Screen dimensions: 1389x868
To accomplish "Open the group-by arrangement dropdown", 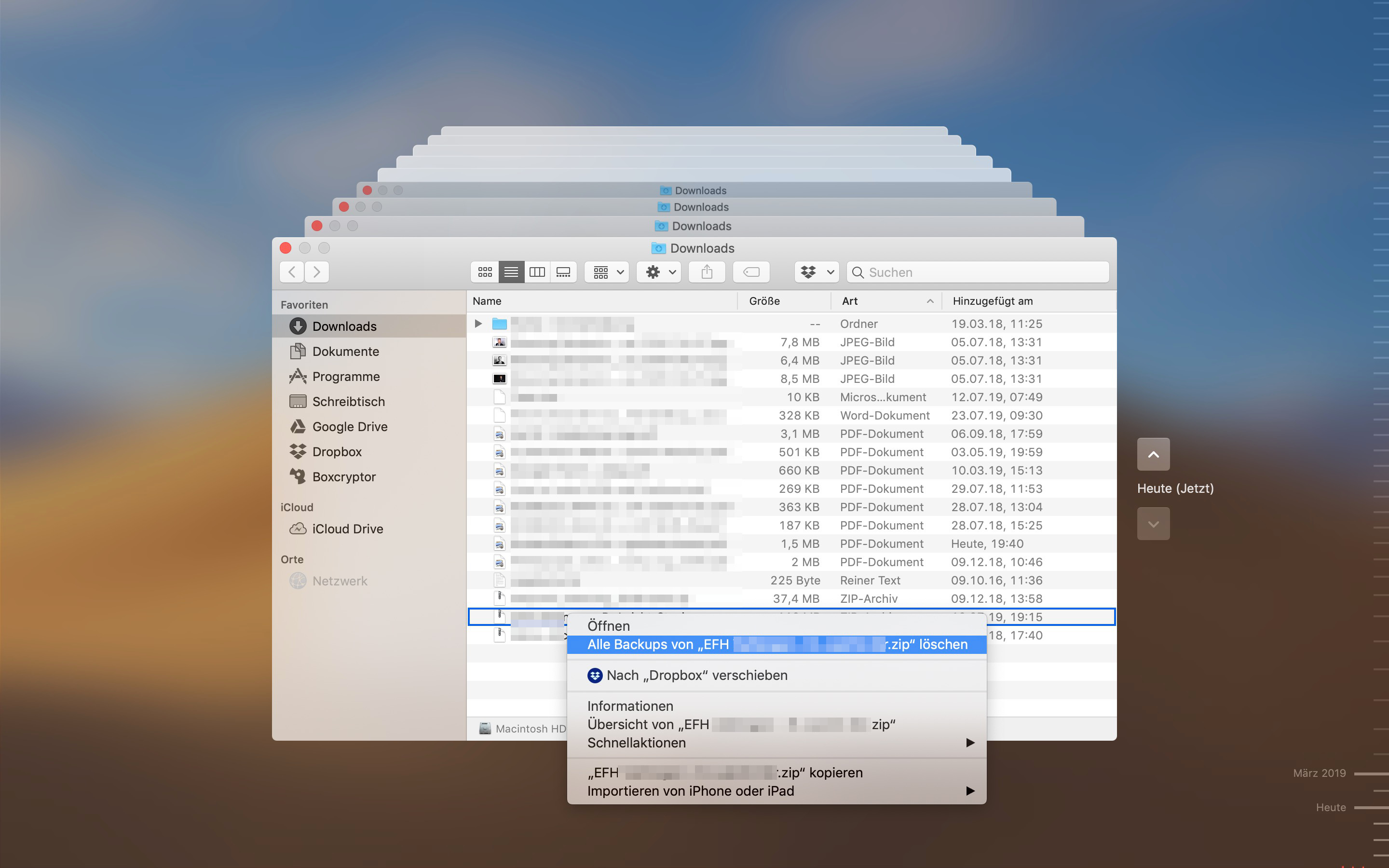I will pyautogui.click(x=607, y=272).
